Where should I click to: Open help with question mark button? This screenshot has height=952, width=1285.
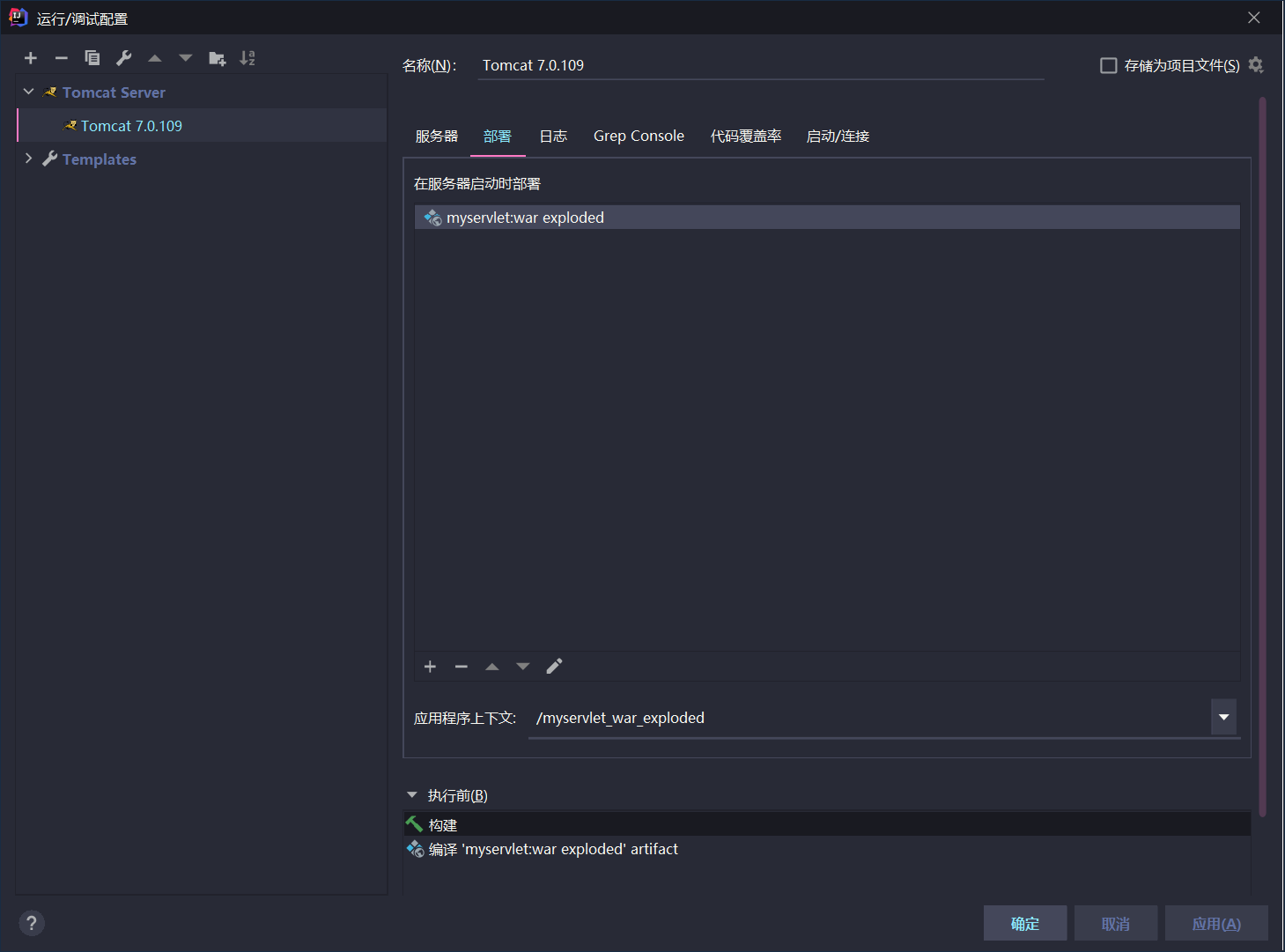(x=32, y=923)
